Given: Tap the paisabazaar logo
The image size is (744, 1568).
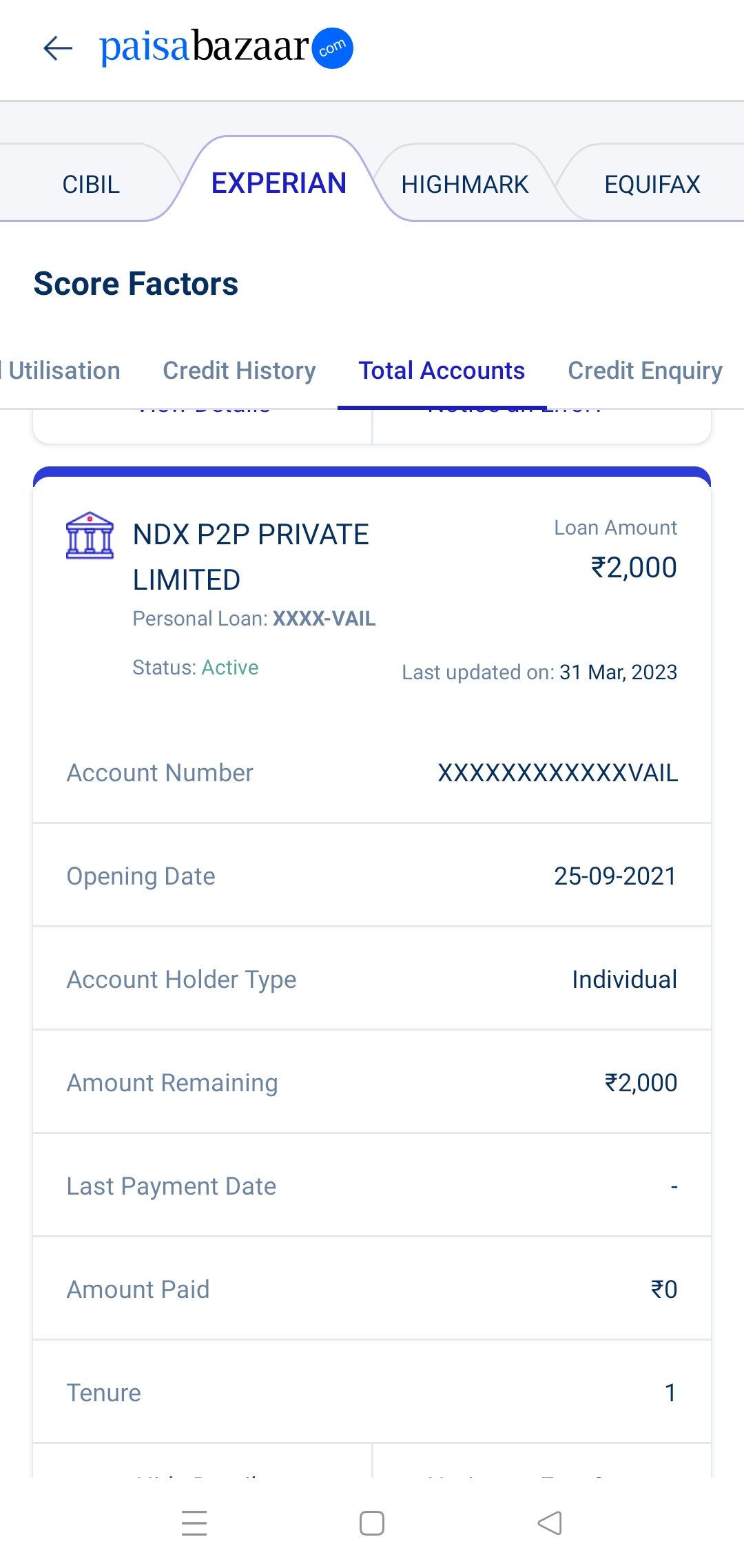Looking at the screenshot, I should pyautogui.click(x=226, y=48).
